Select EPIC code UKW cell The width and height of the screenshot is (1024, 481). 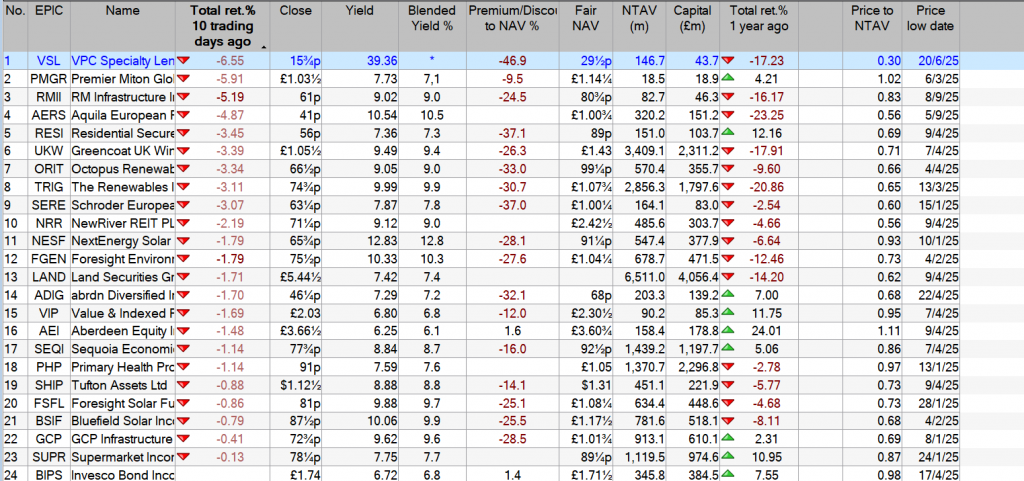coord(47,152)
